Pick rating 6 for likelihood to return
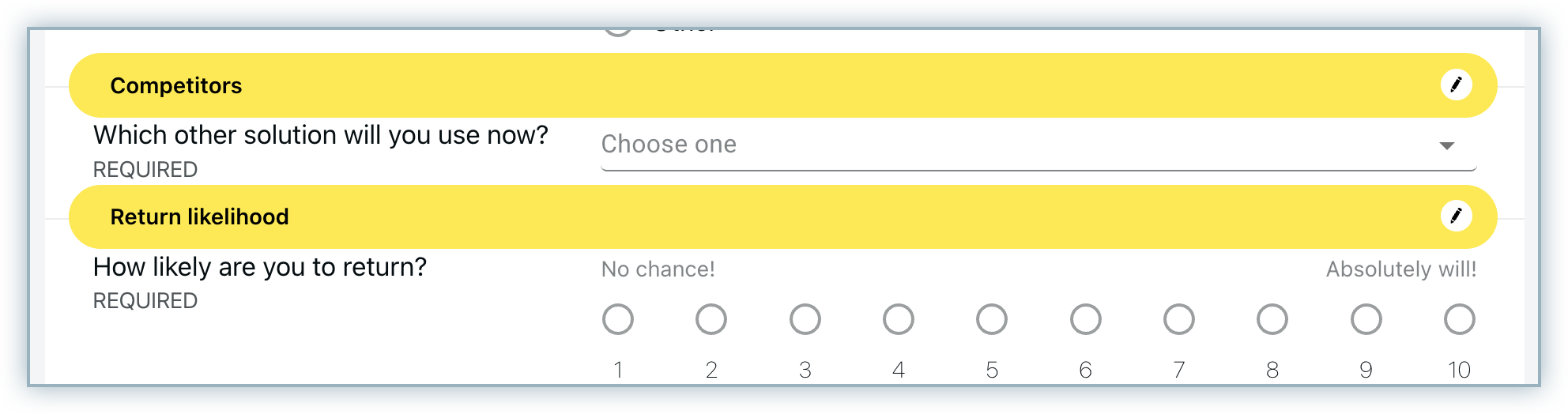 coord(1085,320)
